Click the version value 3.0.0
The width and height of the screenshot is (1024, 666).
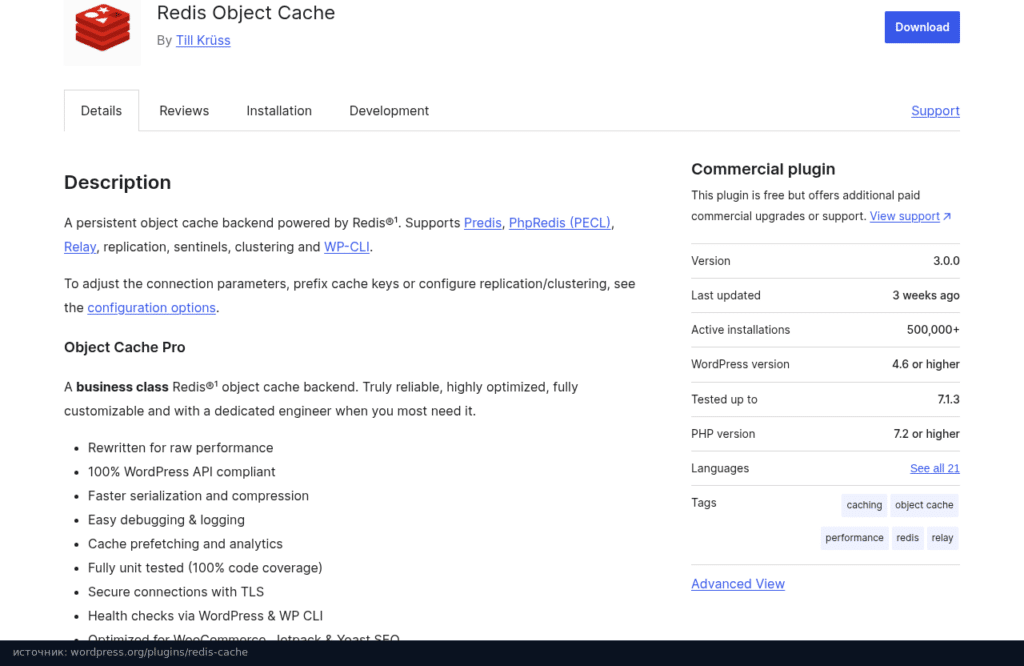[946, 261]
